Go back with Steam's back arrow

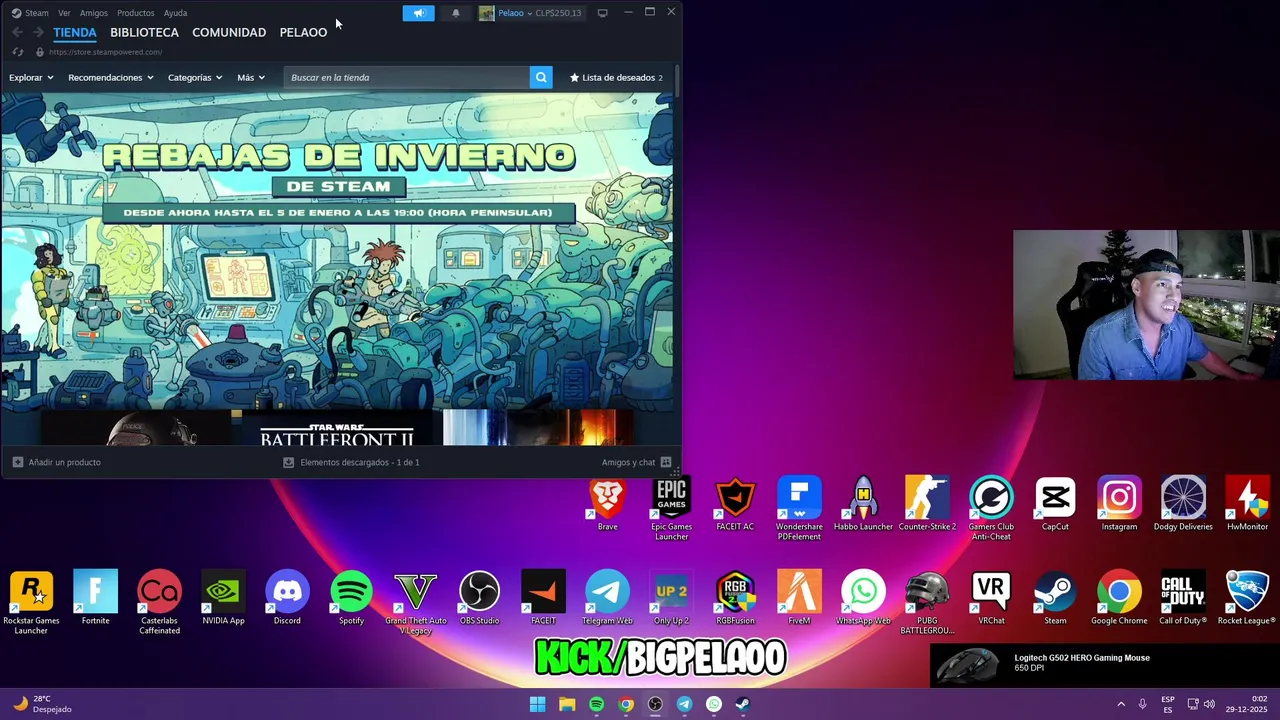tap(17, 32)
